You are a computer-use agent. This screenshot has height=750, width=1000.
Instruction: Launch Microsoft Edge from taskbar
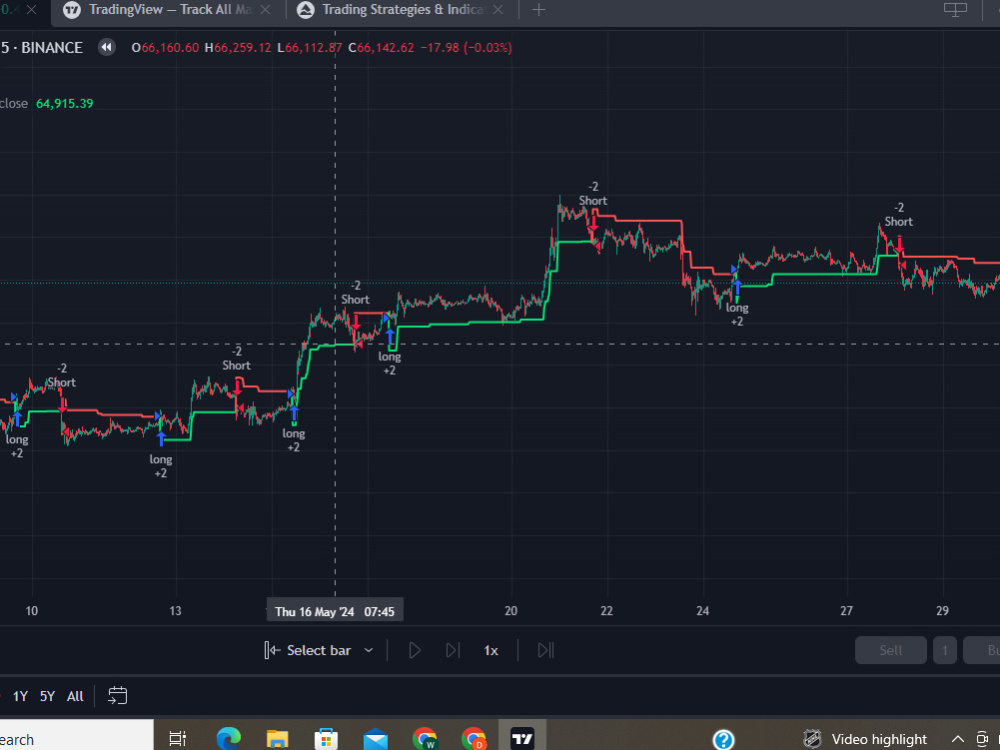pyautogui.click(x=228, y=738)
